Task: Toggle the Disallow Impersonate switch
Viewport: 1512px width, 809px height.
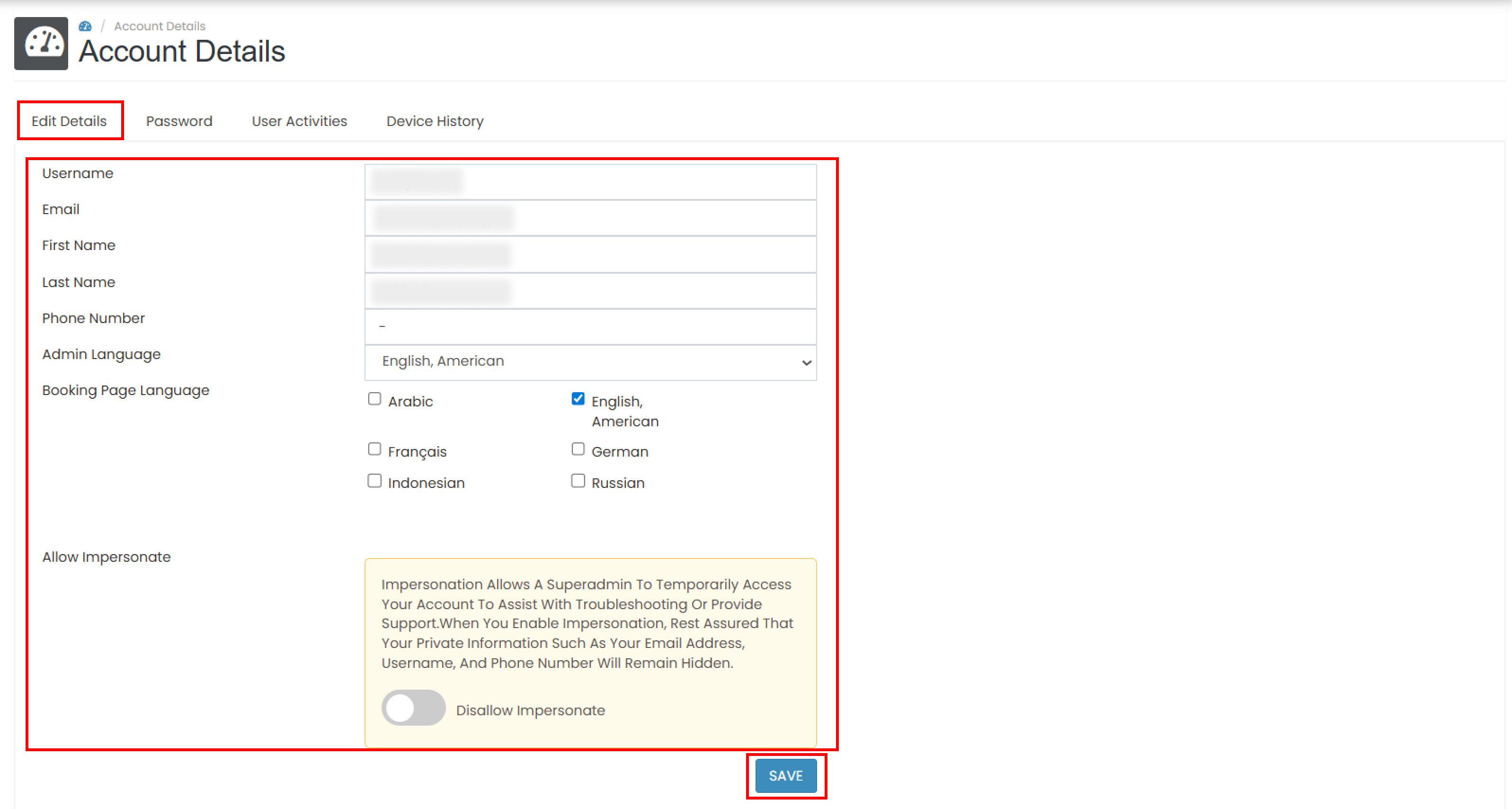Action: 413,708
